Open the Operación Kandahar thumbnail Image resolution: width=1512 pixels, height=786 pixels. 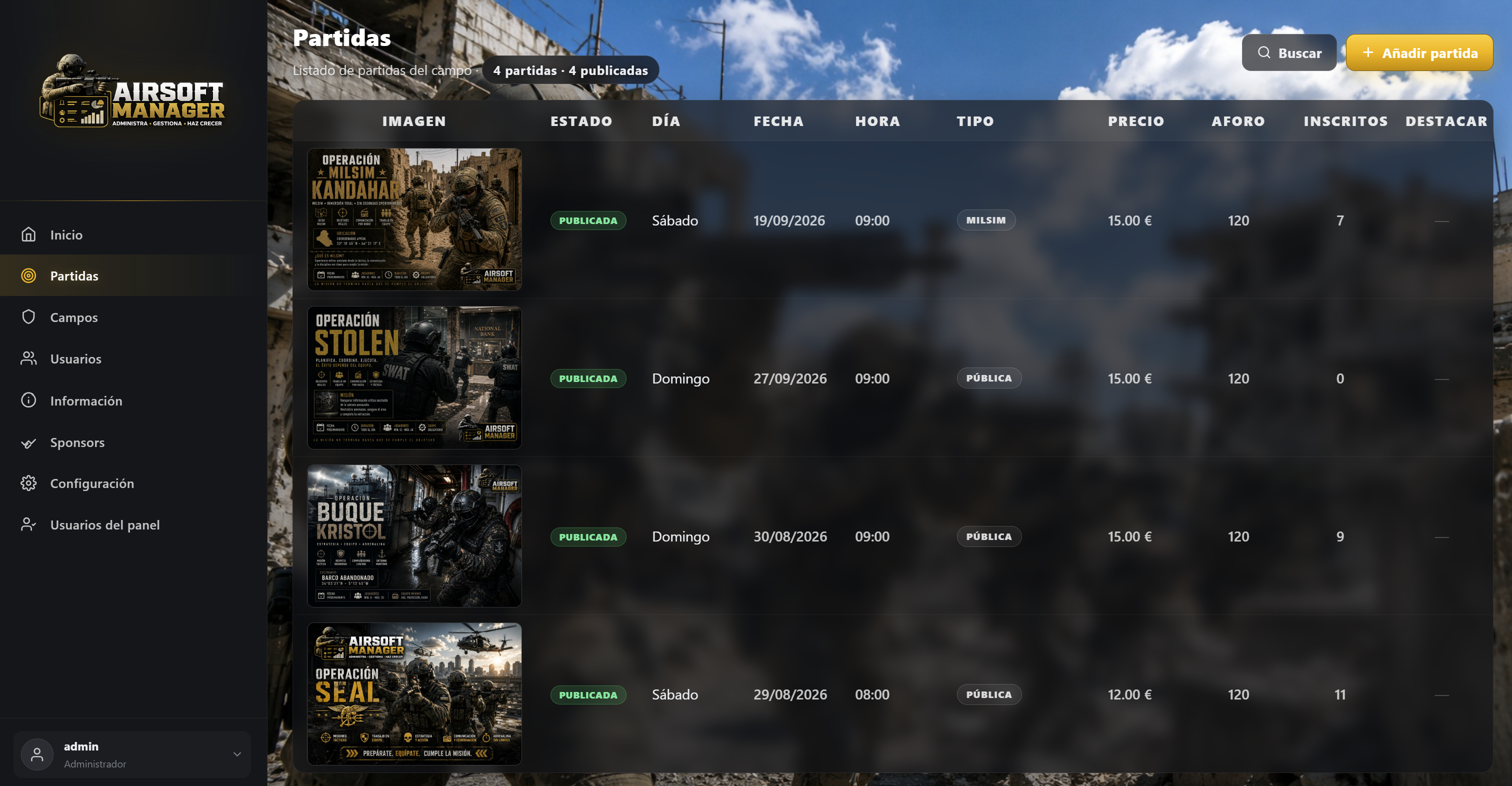pos(414,219)
